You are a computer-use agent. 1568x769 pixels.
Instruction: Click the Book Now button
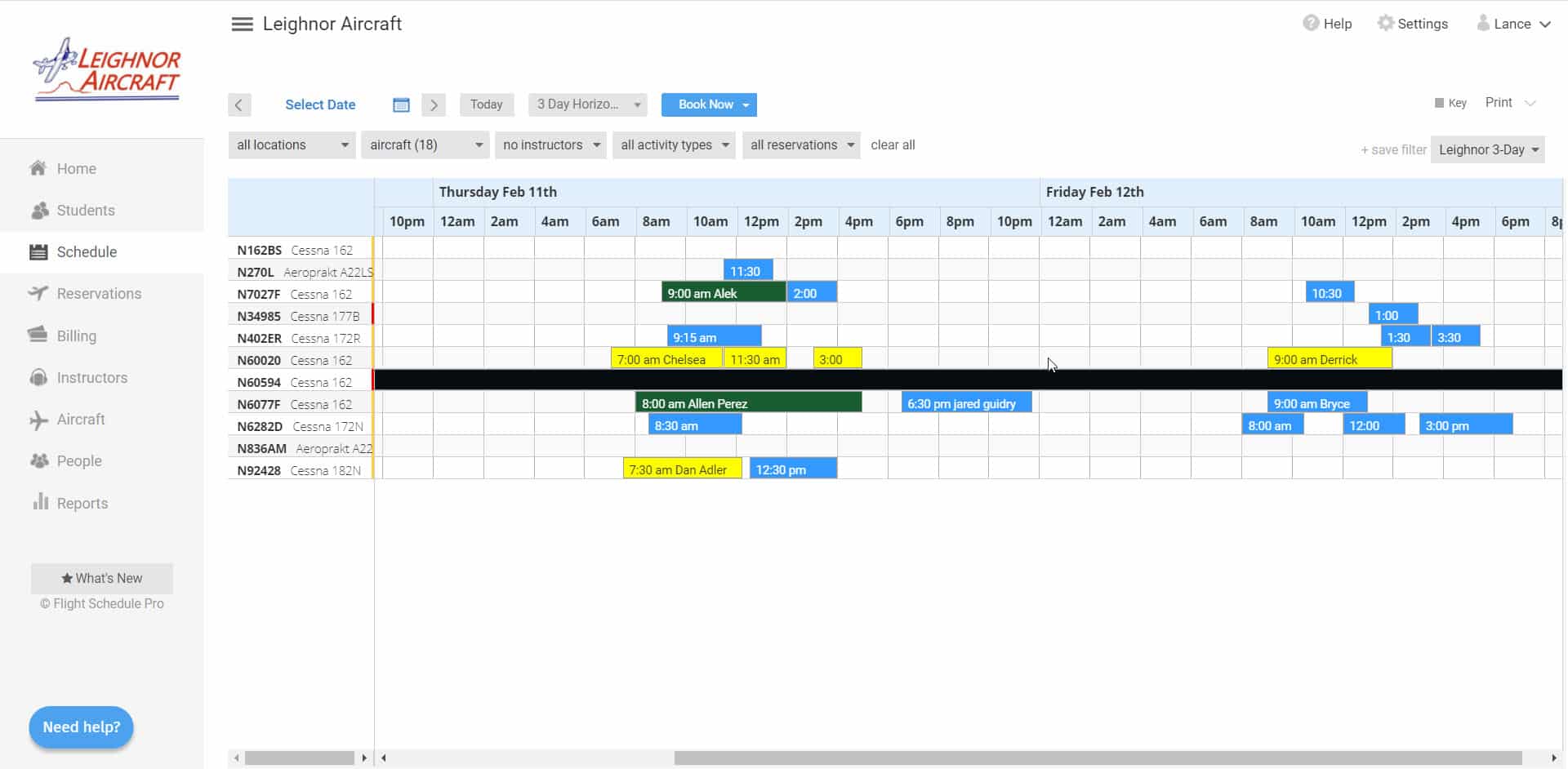click(709, 104)
